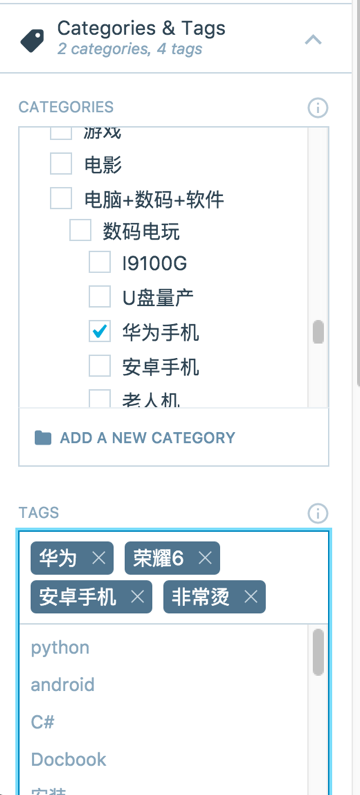Uncheck the 华为手机 category
This screenshot has width=360, height=795.
[100, 332]
